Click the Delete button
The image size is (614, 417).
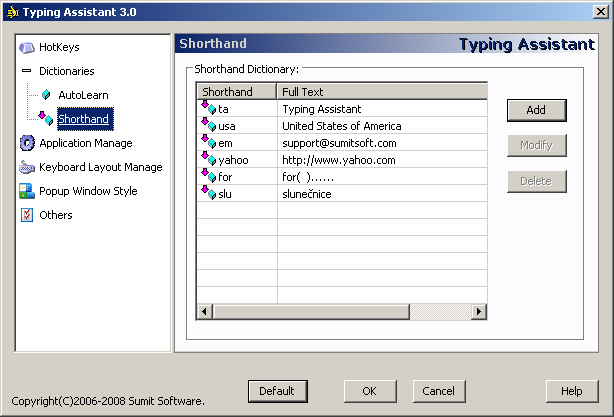click(x=536, y=181)
